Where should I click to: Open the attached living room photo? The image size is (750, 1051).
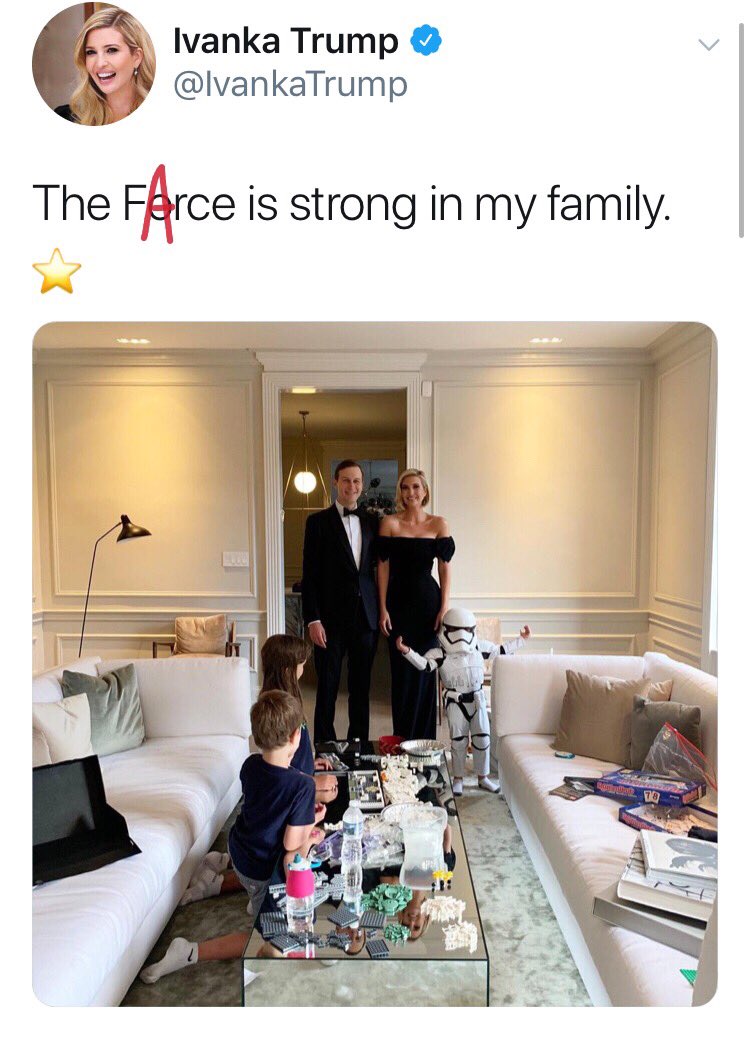[x=375, y=664]
